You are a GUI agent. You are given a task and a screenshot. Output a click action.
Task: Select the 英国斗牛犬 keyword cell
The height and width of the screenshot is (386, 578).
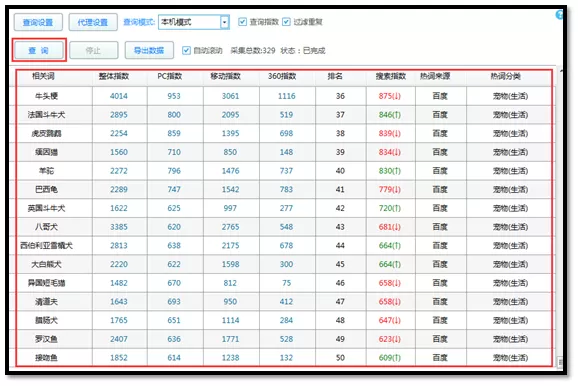(46, 208)
